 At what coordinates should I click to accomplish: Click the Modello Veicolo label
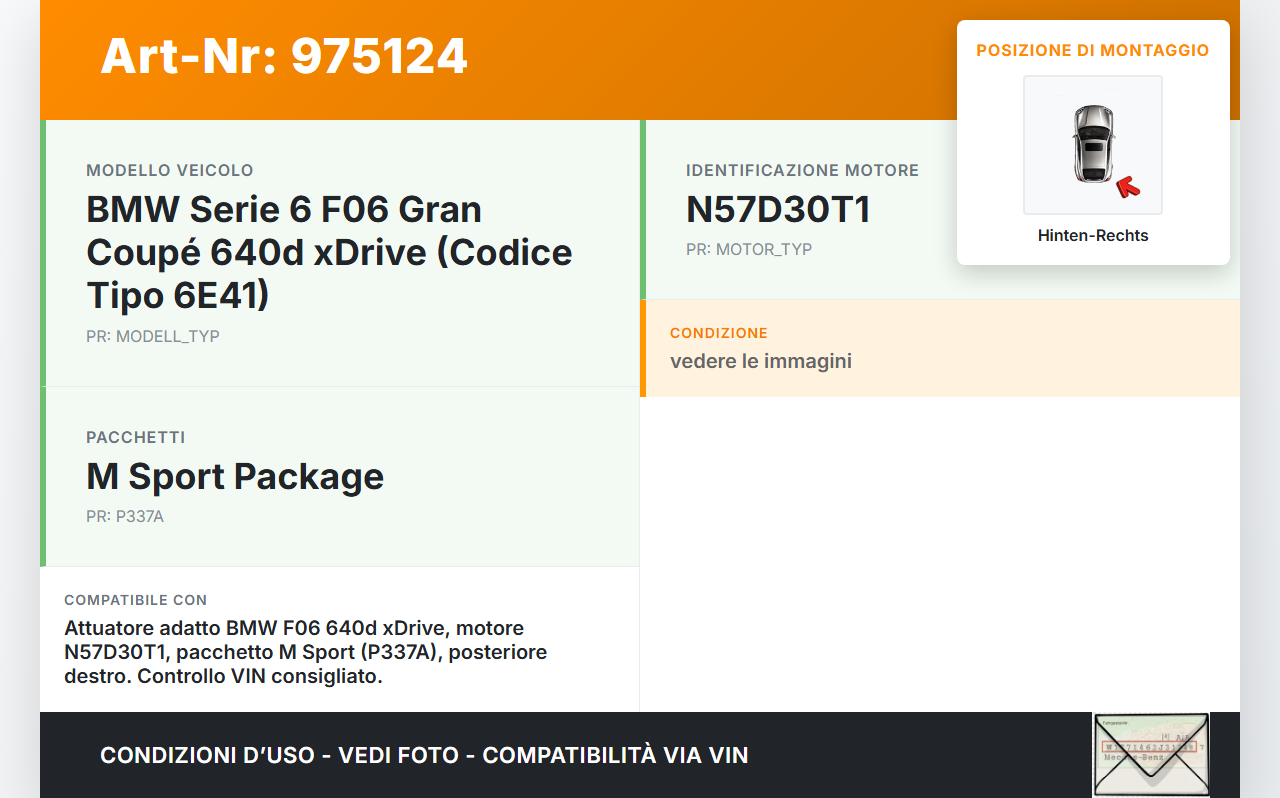pos(170,170)
